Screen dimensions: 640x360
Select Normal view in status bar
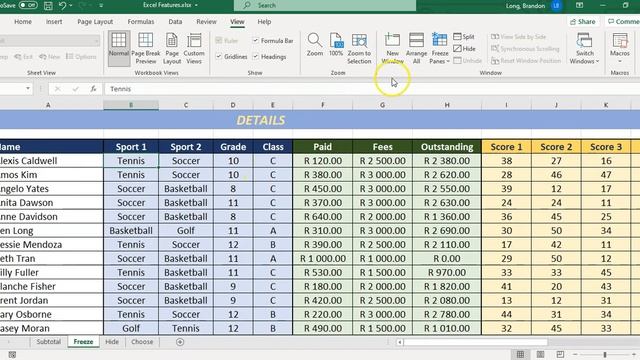520,354
